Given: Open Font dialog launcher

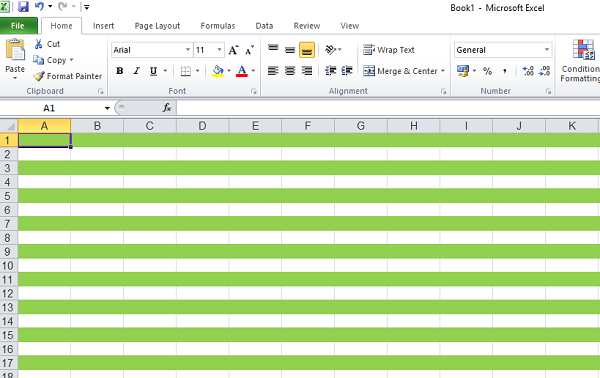Looking at the screenshot, I should click(254, 91).
